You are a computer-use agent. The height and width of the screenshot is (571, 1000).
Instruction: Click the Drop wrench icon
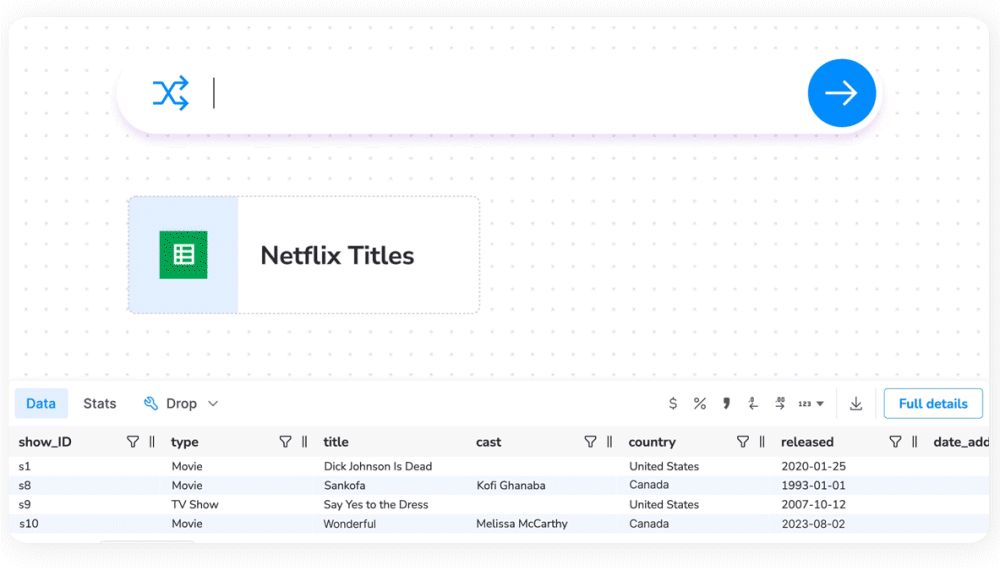151,403
